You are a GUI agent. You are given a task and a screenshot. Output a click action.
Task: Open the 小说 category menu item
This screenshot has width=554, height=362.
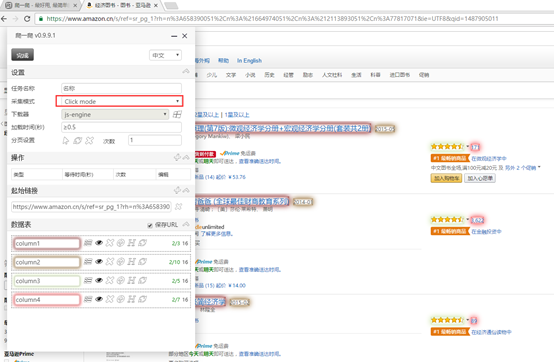pos(250,75)
